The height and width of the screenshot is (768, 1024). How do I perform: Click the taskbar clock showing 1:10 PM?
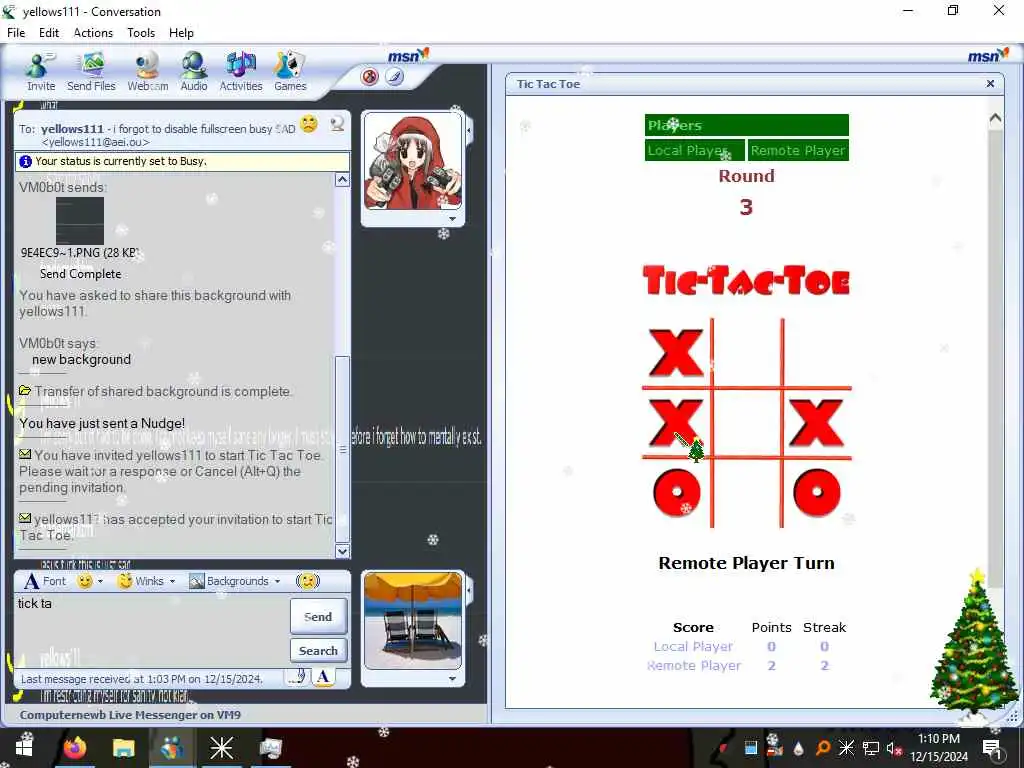938,748
